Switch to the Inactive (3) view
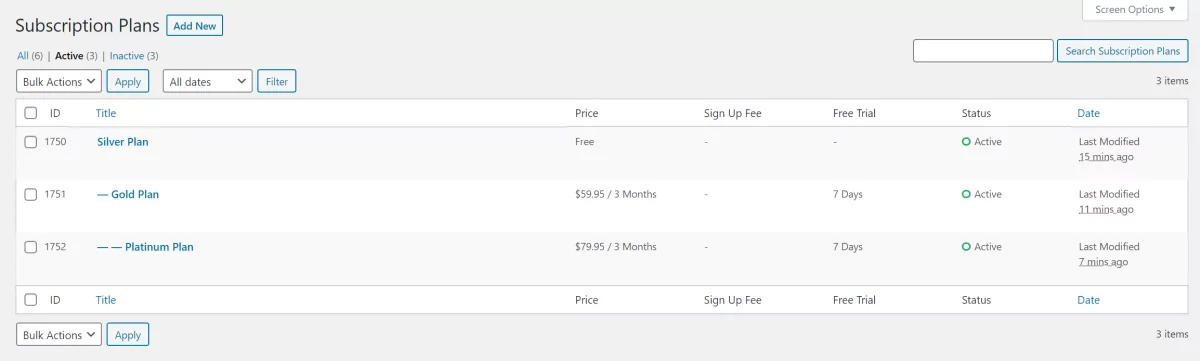The height and width of the screenshot is (361, 1200). pos(134,56)
